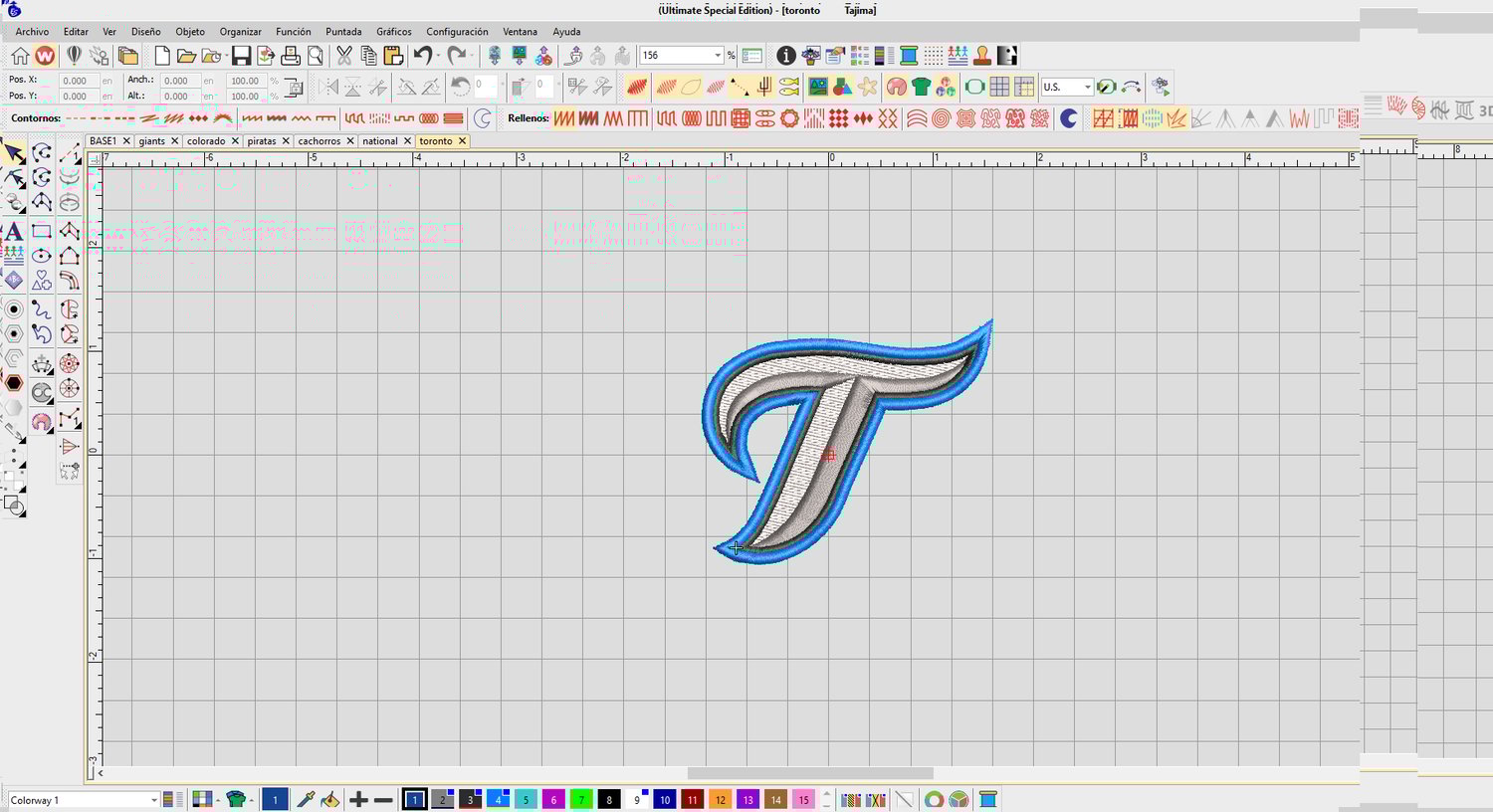Switch to the BASE1 design tab
This screenshot has width=1493, height=812.
[x=103, y=141]
